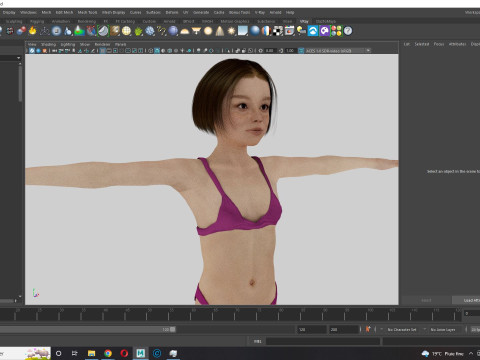Viewport: 480px width, 360px height.
Task: Click the left panel vertical scrollbar
Action: [20, 83]
